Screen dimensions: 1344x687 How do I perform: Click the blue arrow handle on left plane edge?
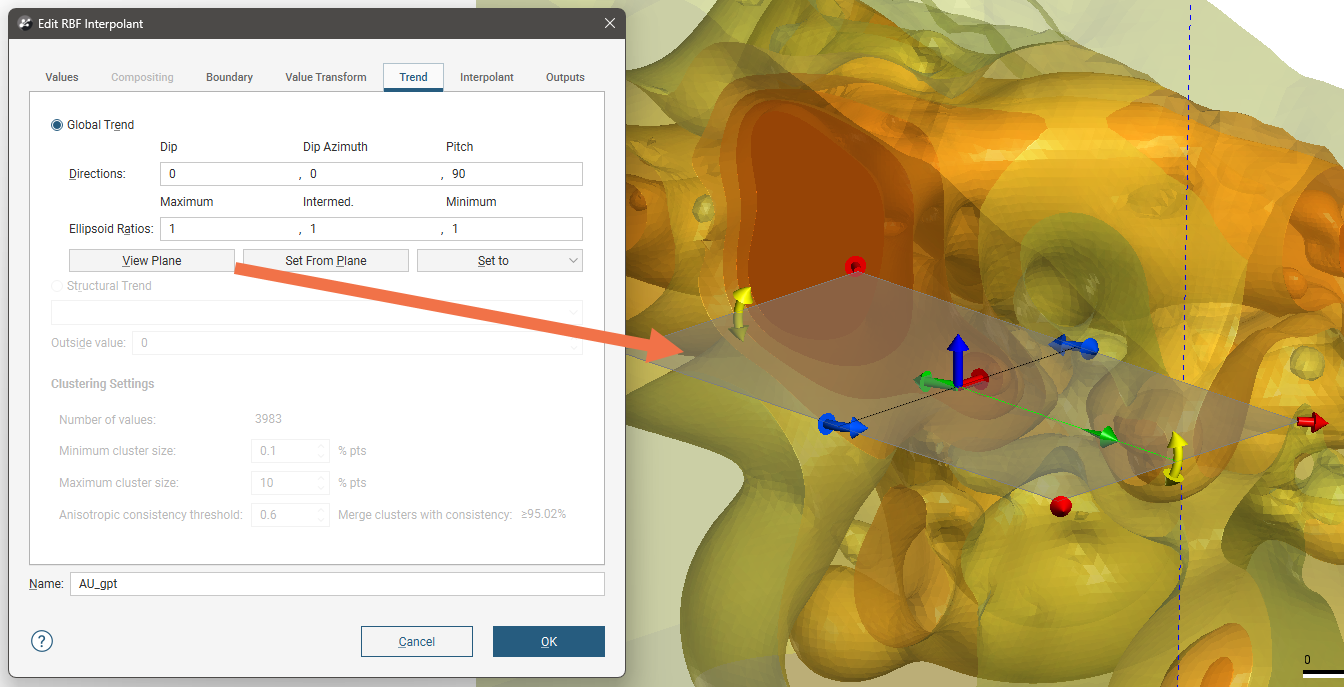point(840,426)
